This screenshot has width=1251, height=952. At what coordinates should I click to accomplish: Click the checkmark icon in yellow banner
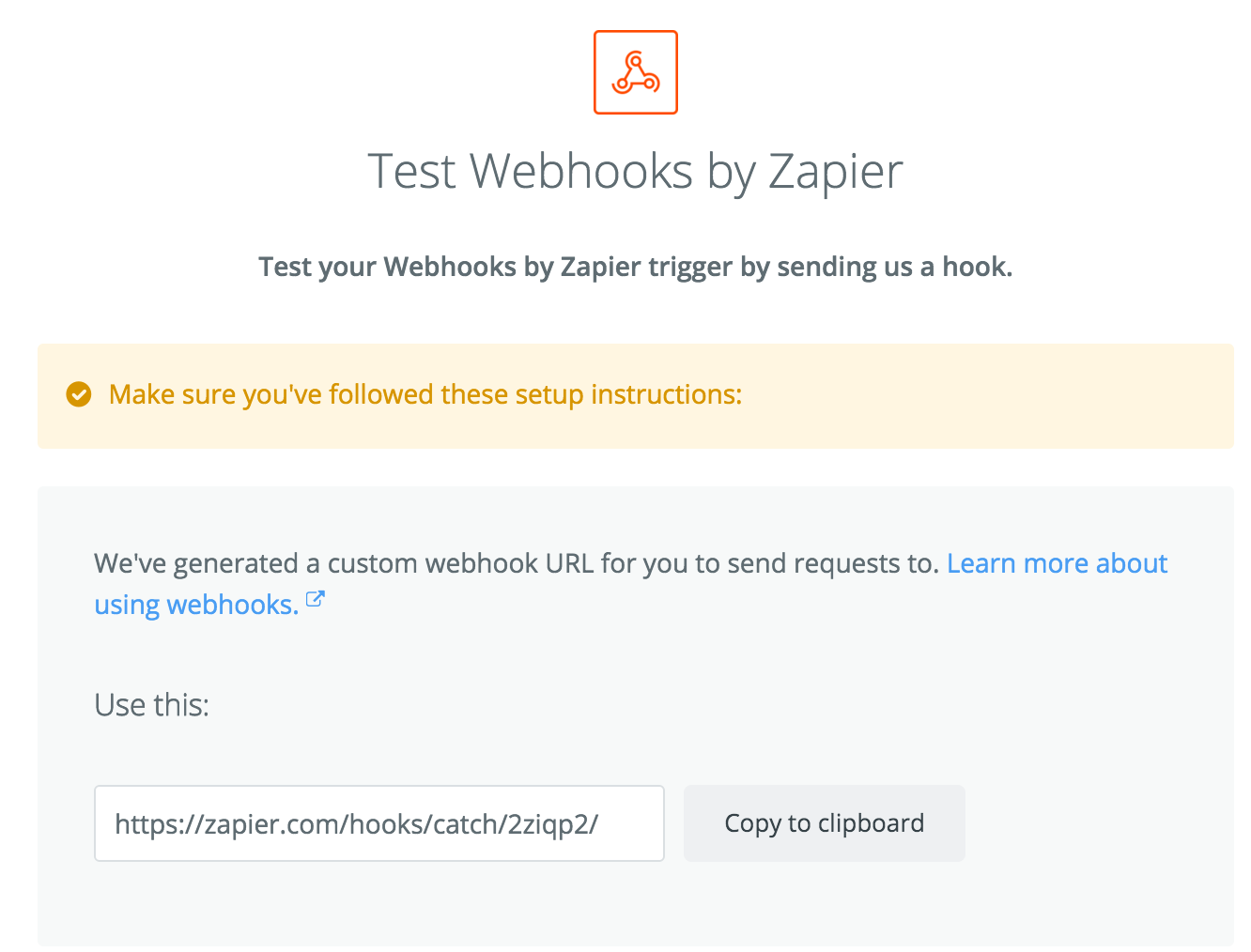point(79,394)
